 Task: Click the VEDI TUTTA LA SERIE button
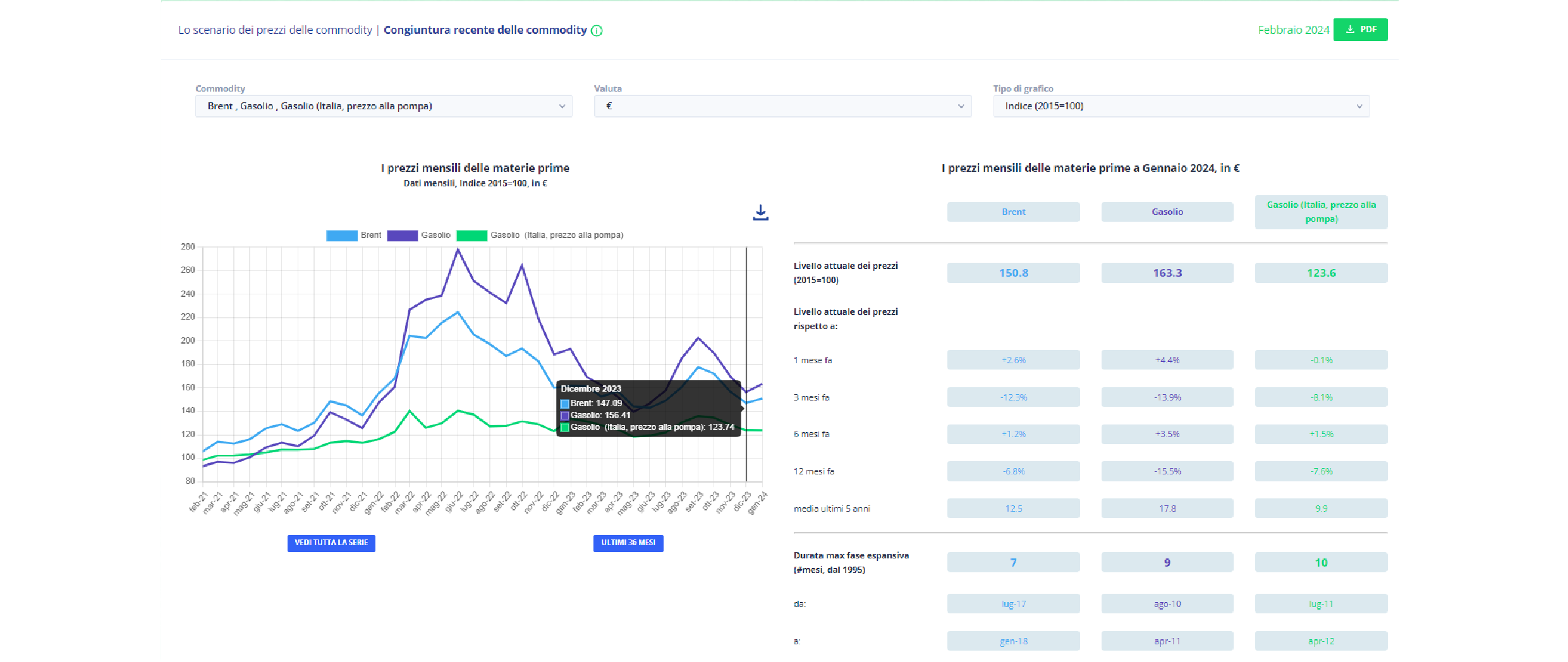[331, 543]
